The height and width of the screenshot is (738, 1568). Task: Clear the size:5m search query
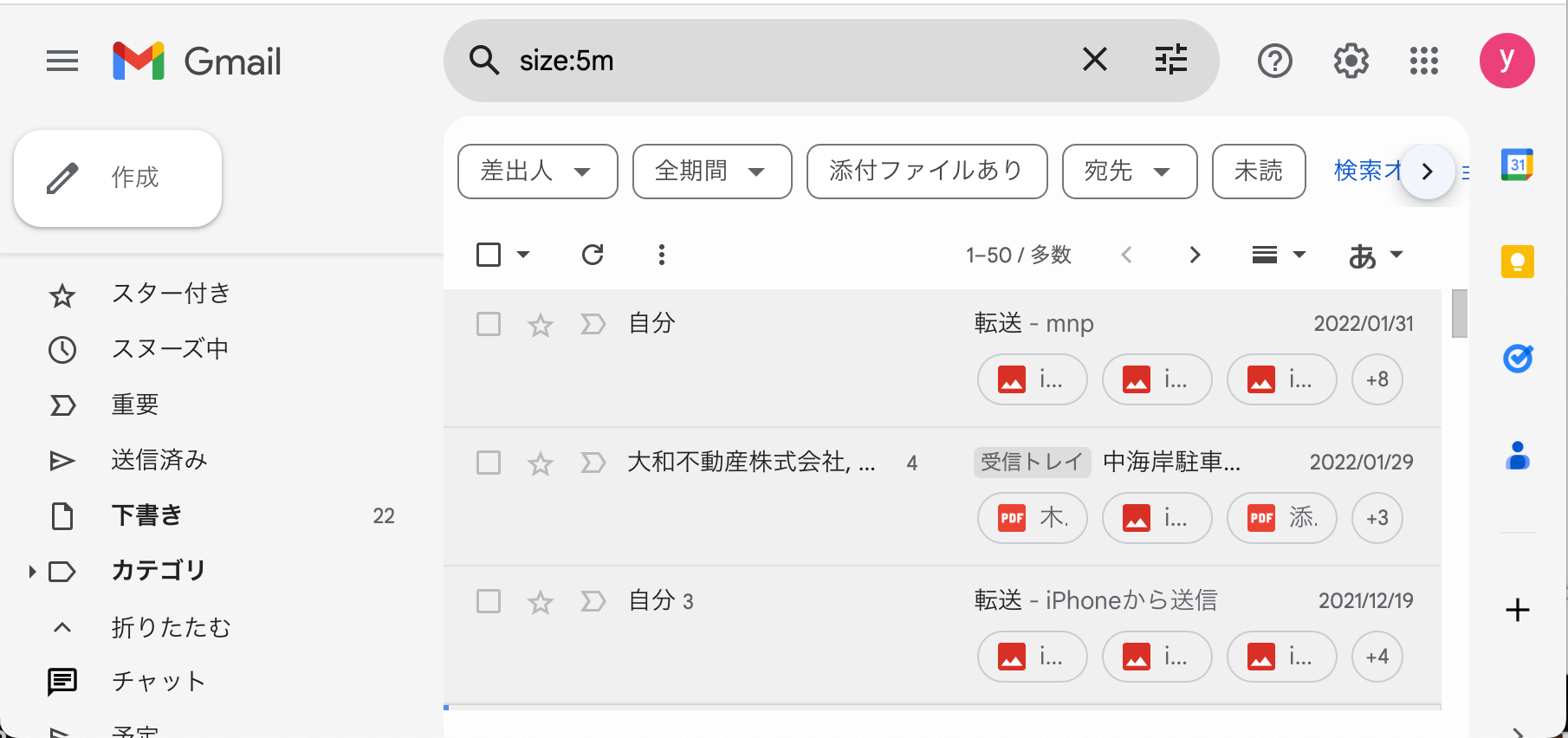[x=1094, y=60]
